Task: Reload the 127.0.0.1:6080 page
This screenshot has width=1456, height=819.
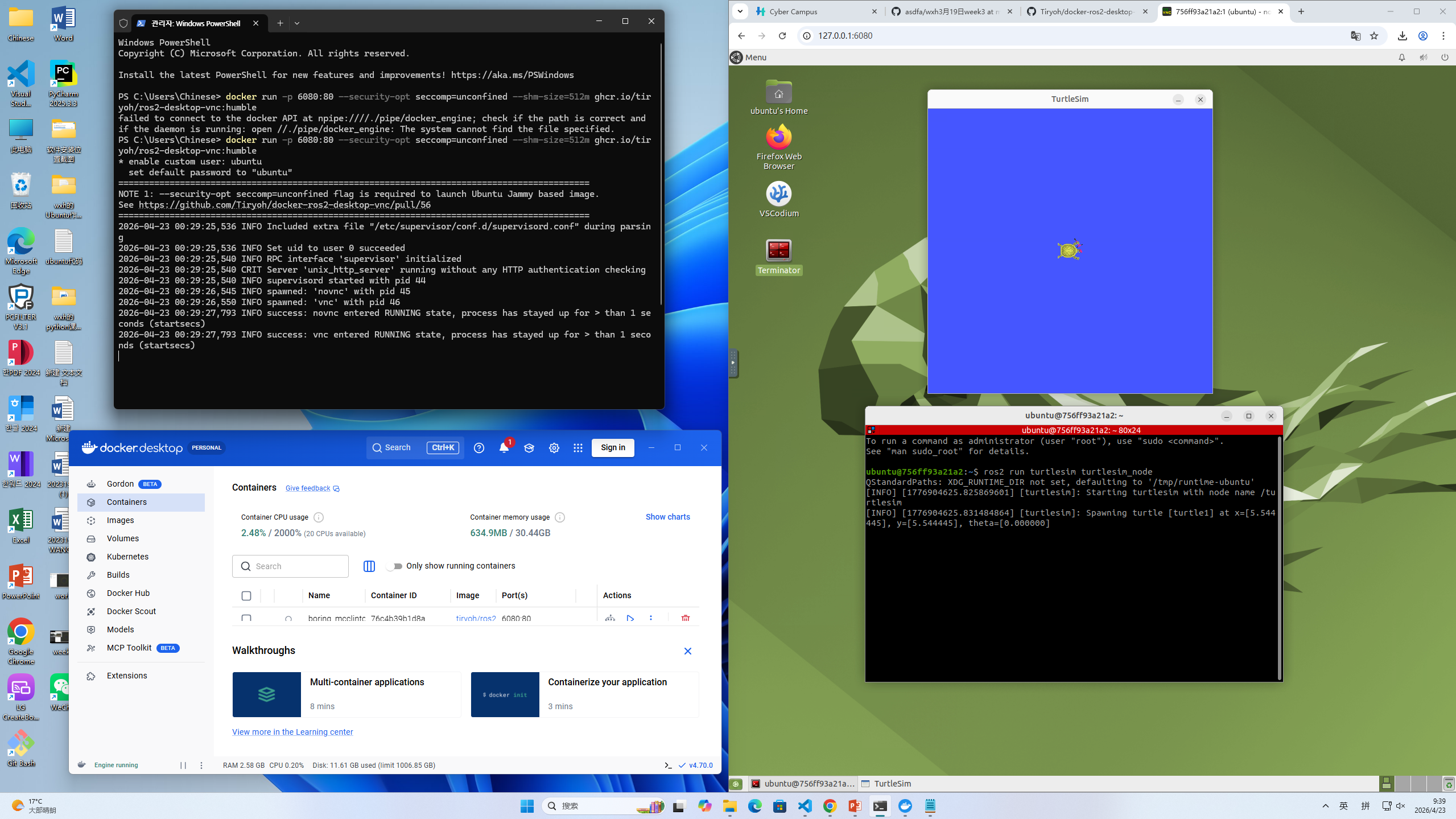Action: (782, 36)
